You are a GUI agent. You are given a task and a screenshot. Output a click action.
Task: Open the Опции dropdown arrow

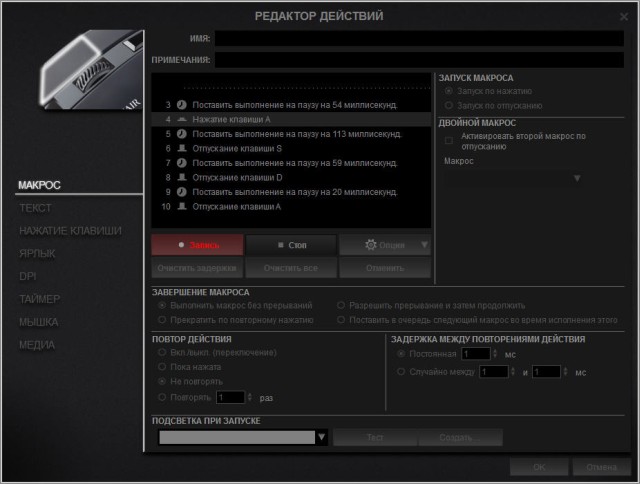point(424,245)
